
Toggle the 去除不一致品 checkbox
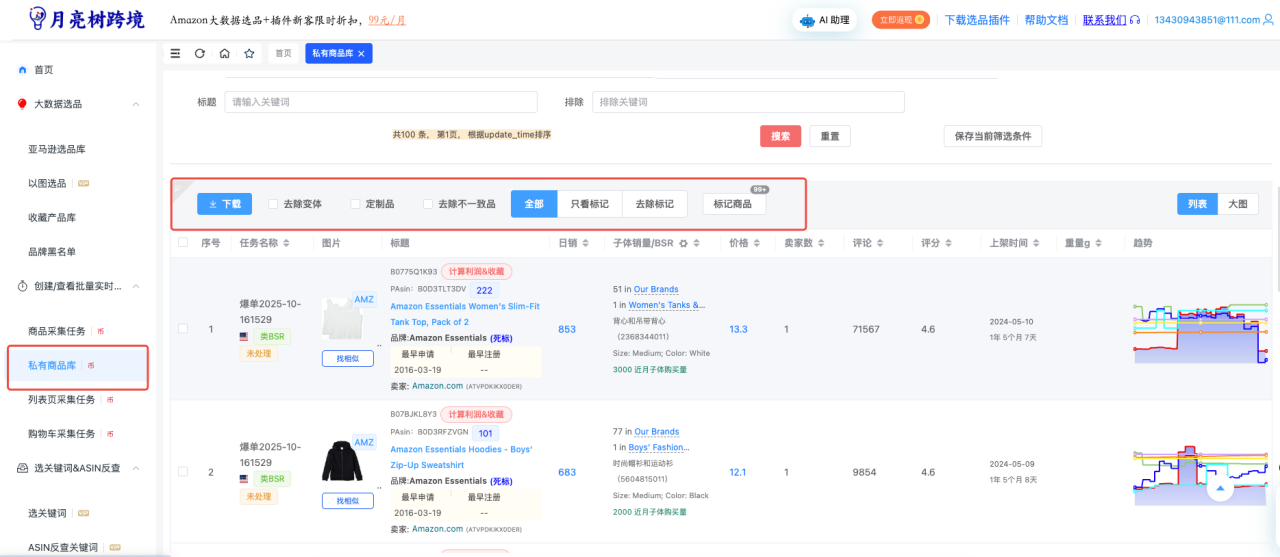click(x=428, y=204)
